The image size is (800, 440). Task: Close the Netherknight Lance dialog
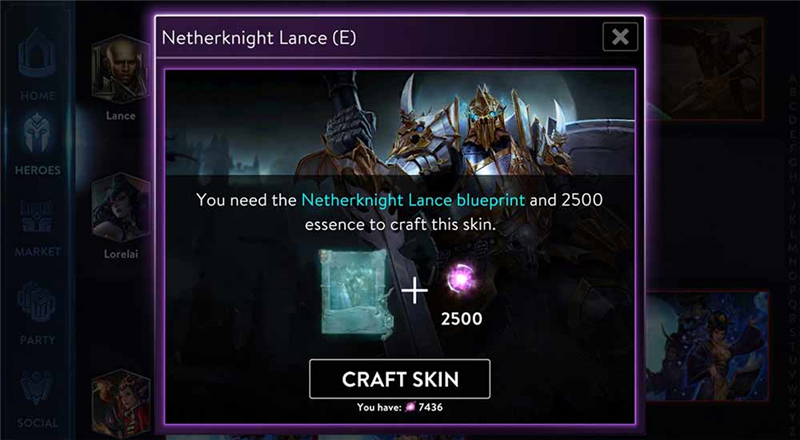620,37
